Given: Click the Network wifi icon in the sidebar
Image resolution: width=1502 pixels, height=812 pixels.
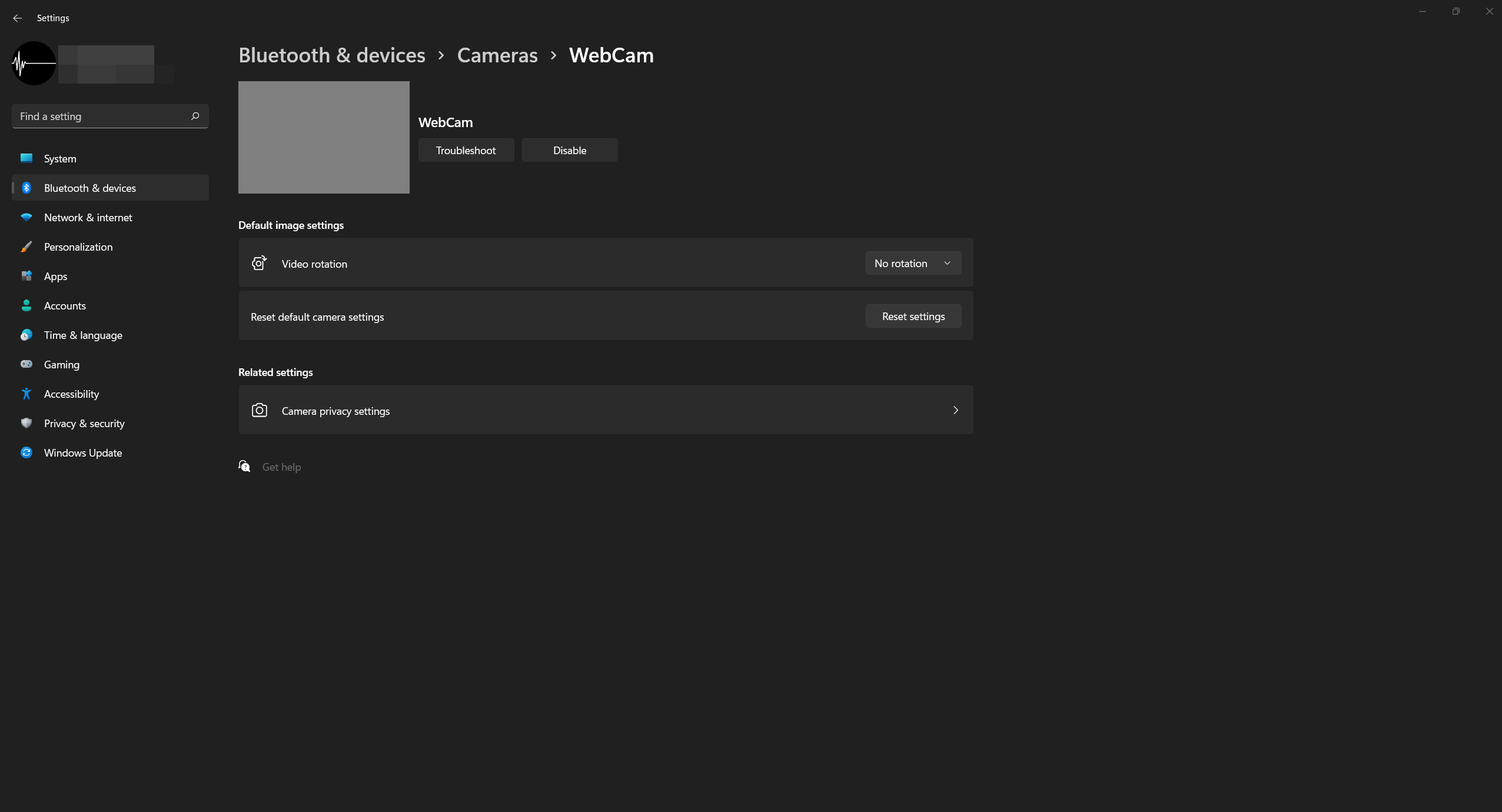Looking at the screenshot, I should pyautogui.click(x=26, y=217).
